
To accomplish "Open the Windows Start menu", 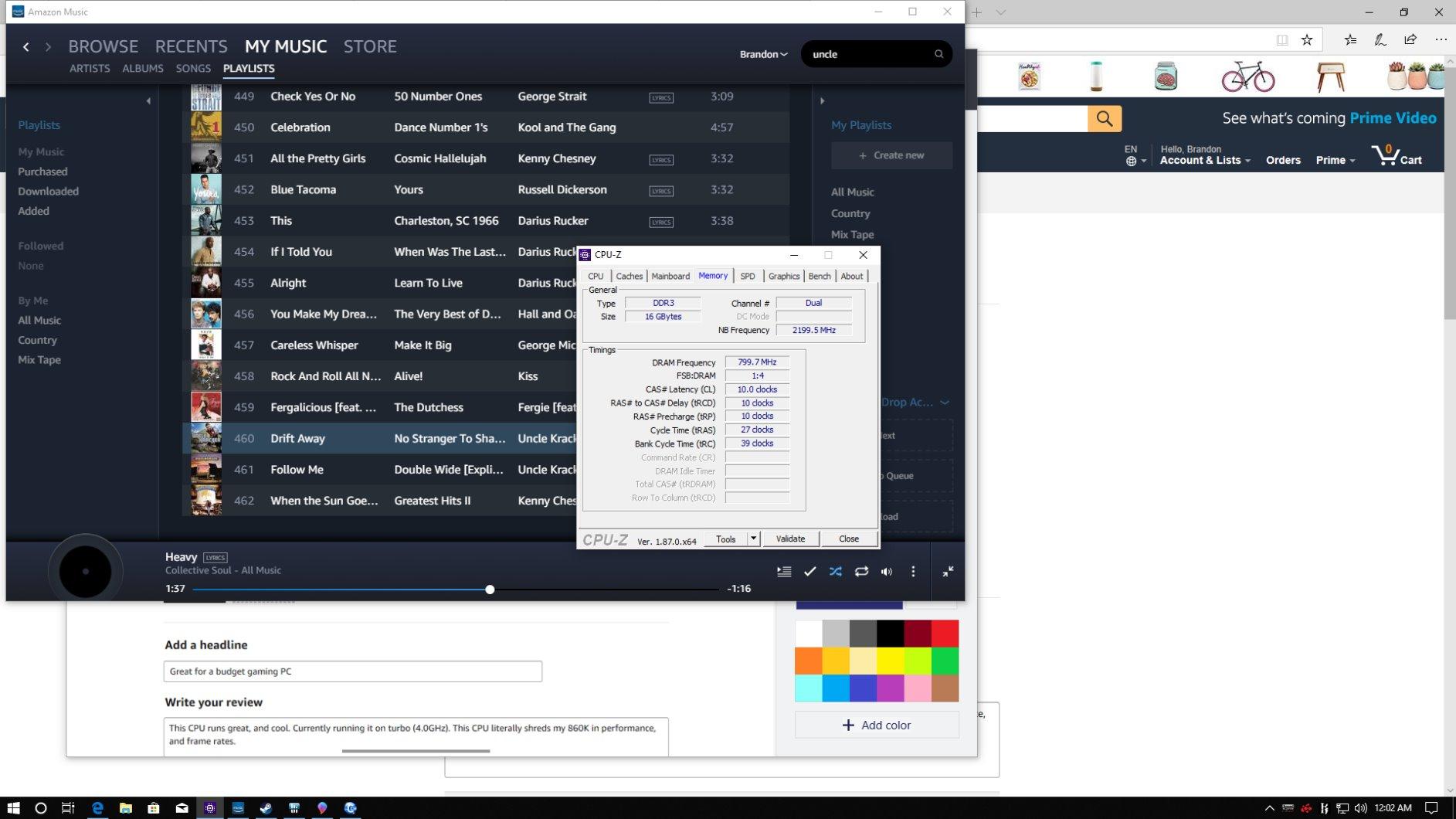I will (x=13, y=808).
